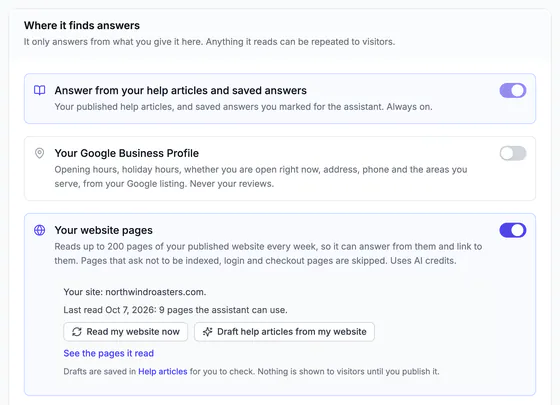
Task: Click the It only answers from what you give text
Action: 209,42
